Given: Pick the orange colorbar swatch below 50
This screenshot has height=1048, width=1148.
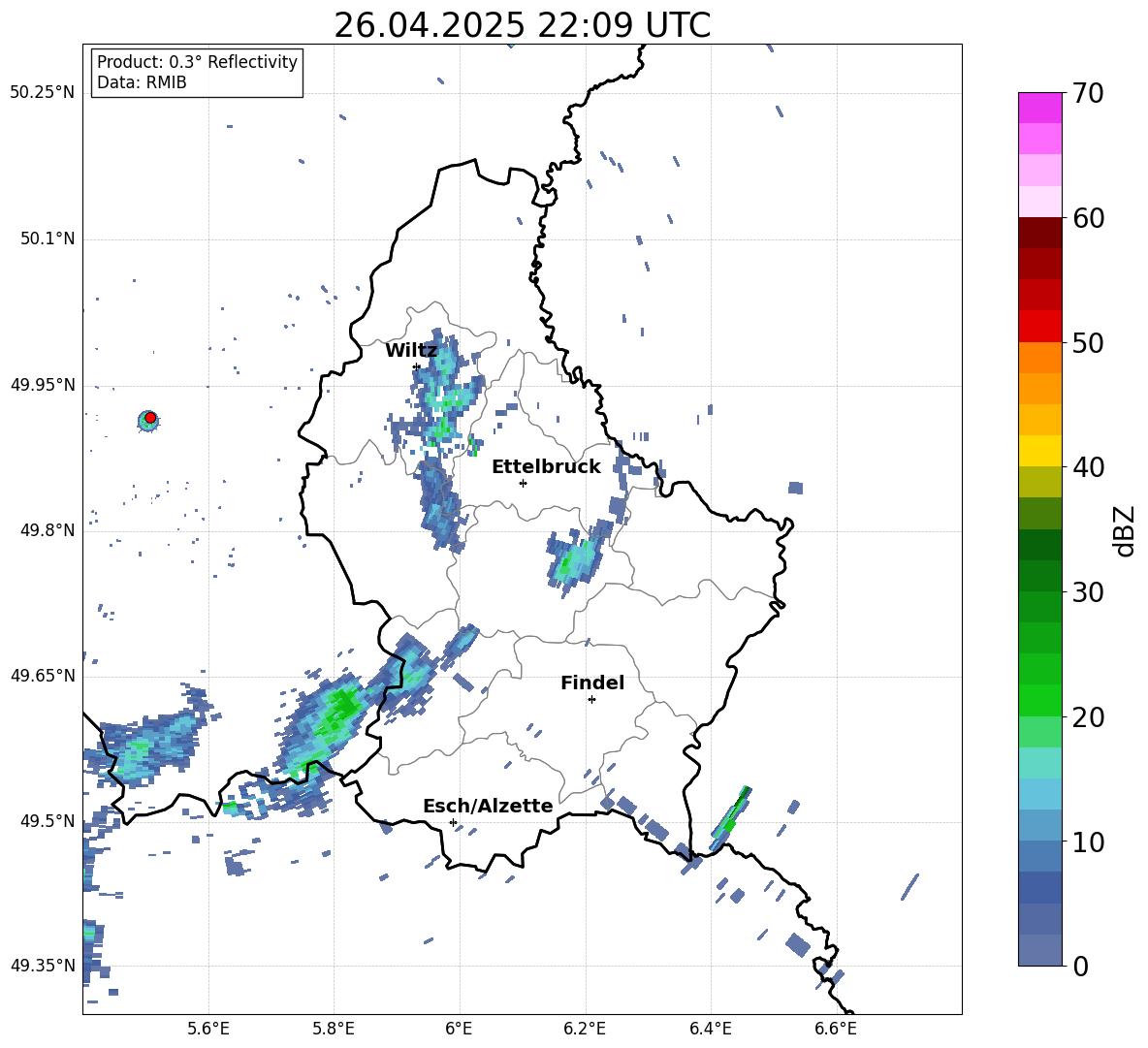Looking at the screenshot, I should 1039,358.
